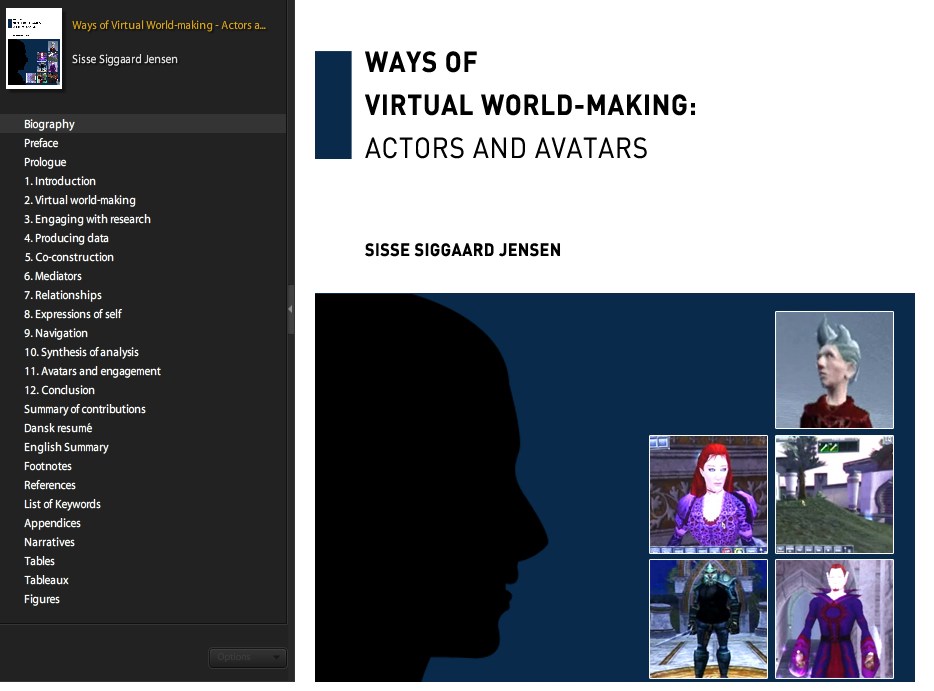The width and height of the screenshot is (934, 691).
Task: Go to 11. Avatars and engagement
Action: [x=92, y=371]
